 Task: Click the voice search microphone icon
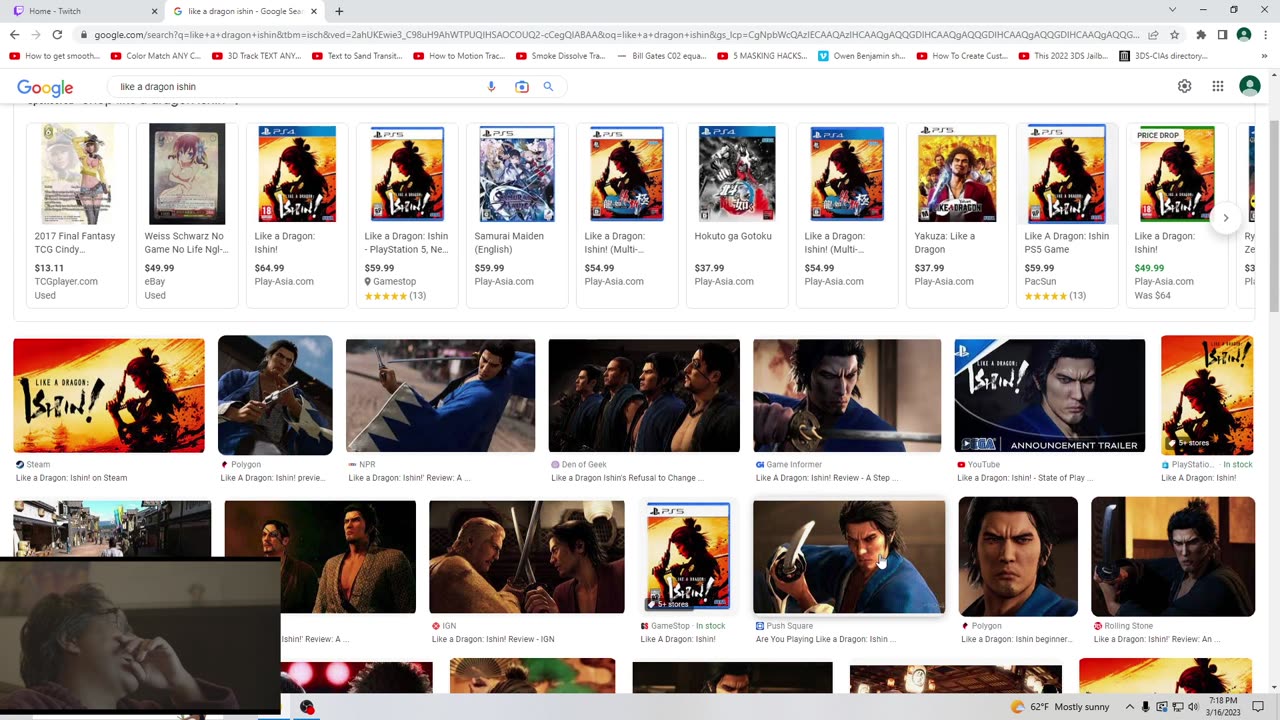click(491, 87)
